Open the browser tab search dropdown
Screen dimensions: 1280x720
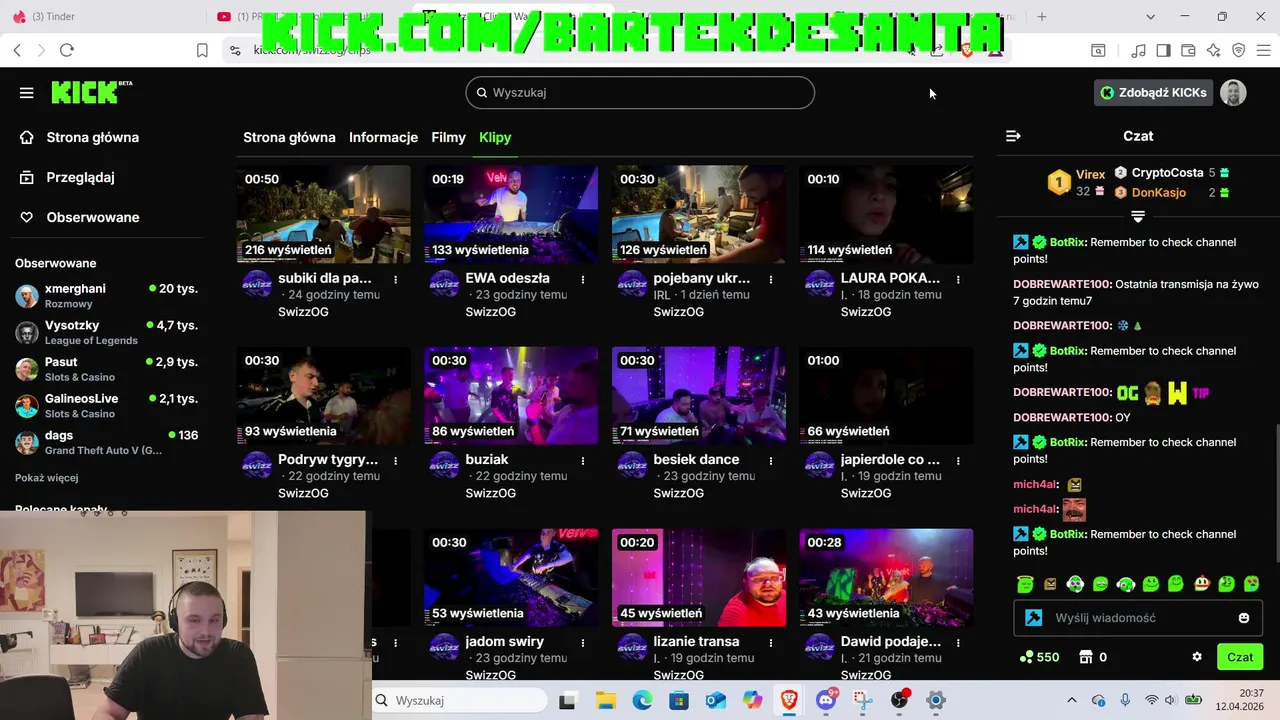[1150, 17]
